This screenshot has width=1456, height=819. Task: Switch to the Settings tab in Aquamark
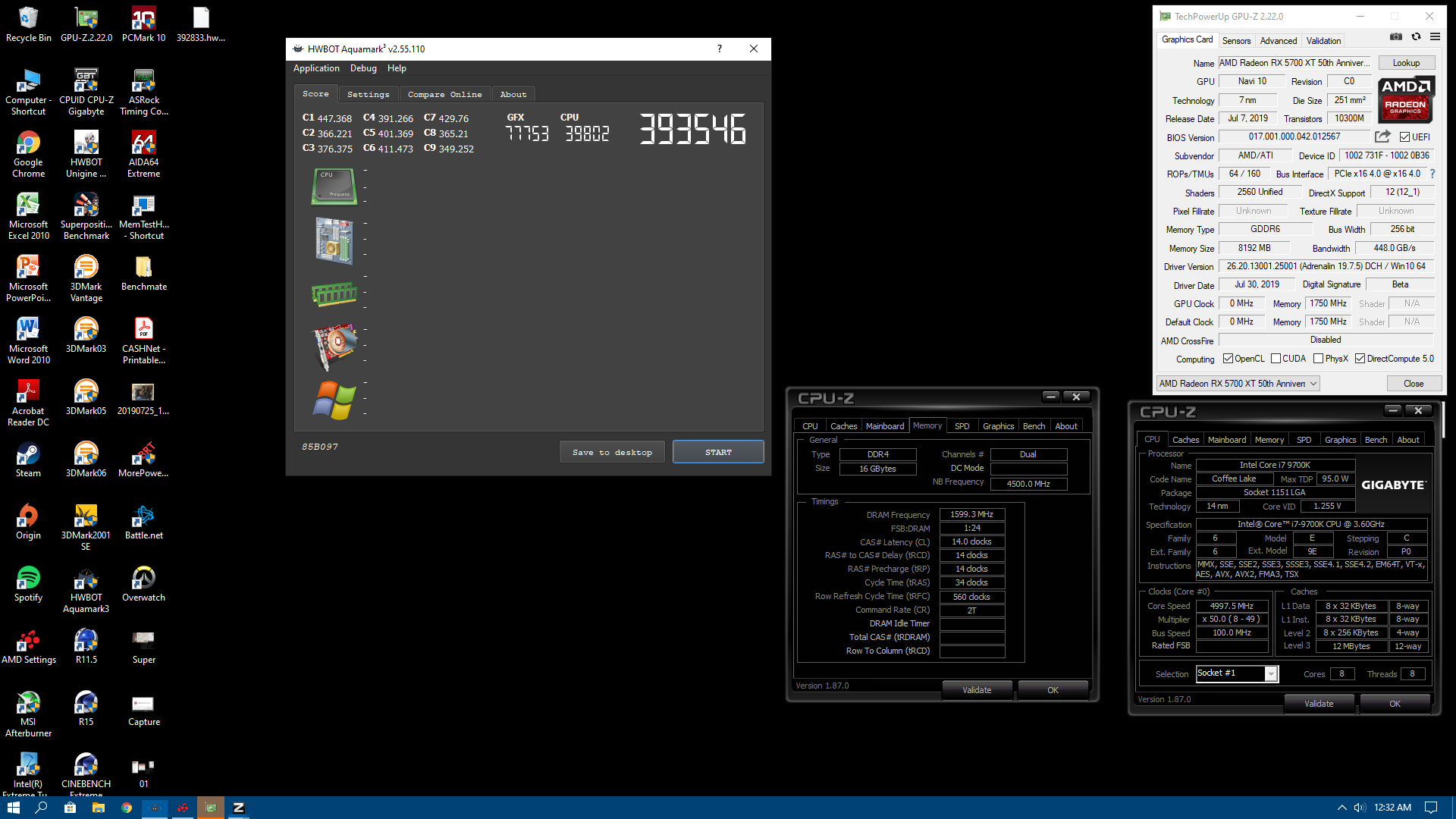pos(368,94)
